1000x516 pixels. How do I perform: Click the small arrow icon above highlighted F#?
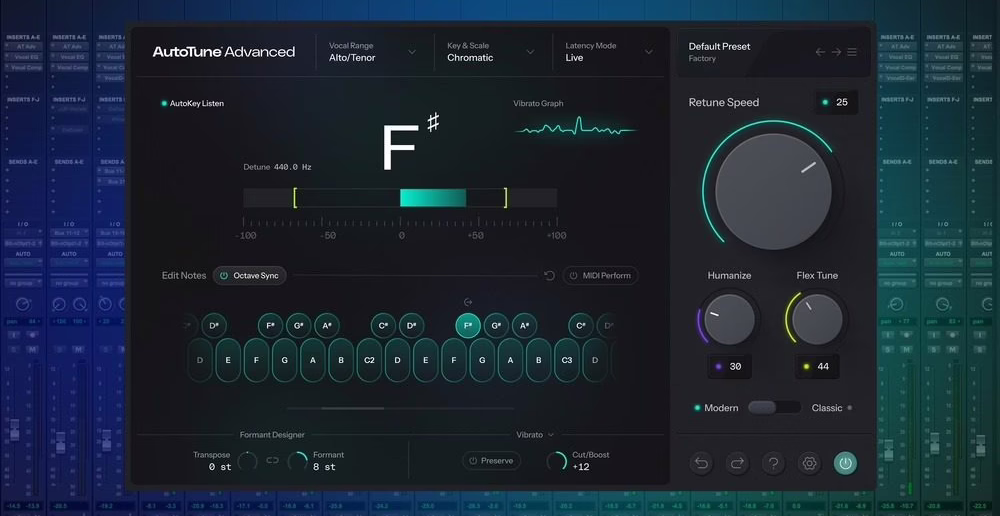pyautogui.click(x=468, y=302)
